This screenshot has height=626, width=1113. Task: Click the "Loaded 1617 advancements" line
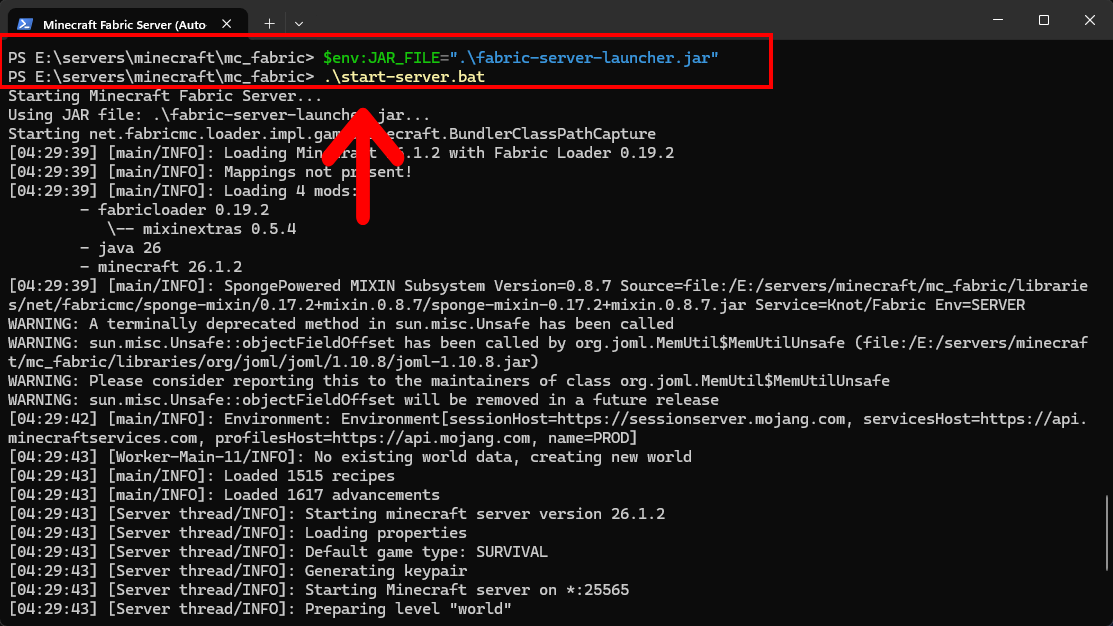click(224, 495)
